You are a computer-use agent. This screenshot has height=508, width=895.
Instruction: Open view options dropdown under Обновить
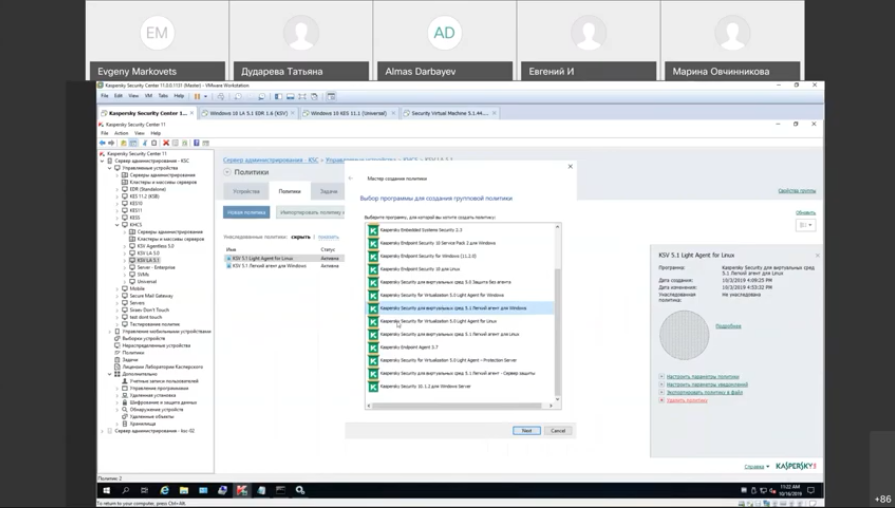coord(805,225)
